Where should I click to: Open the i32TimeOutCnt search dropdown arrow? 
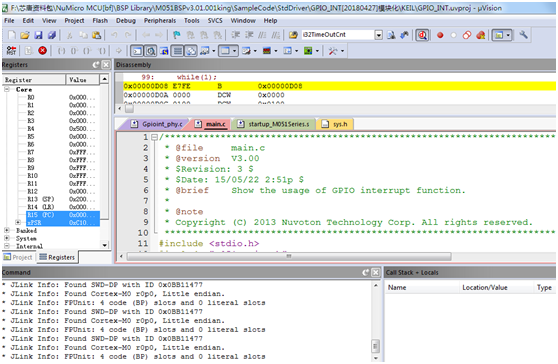[379, 35]
